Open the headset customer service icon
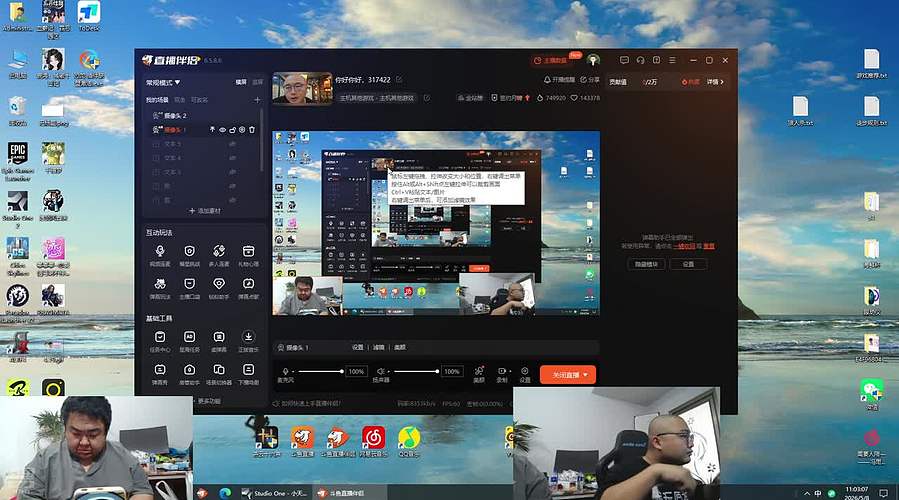This screenshot has width=899, height=500. (x=640, y=60)
